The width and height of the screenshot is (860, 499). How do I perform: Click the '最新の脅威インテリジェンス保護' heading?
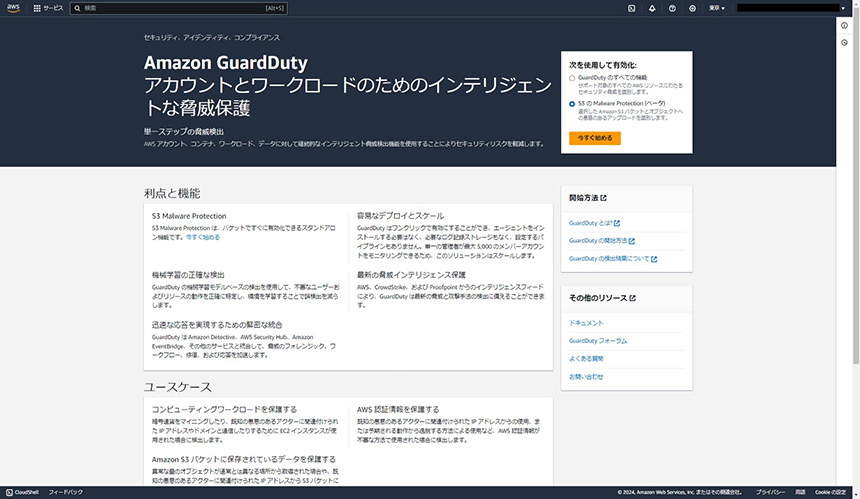click(x=411, y=275)
